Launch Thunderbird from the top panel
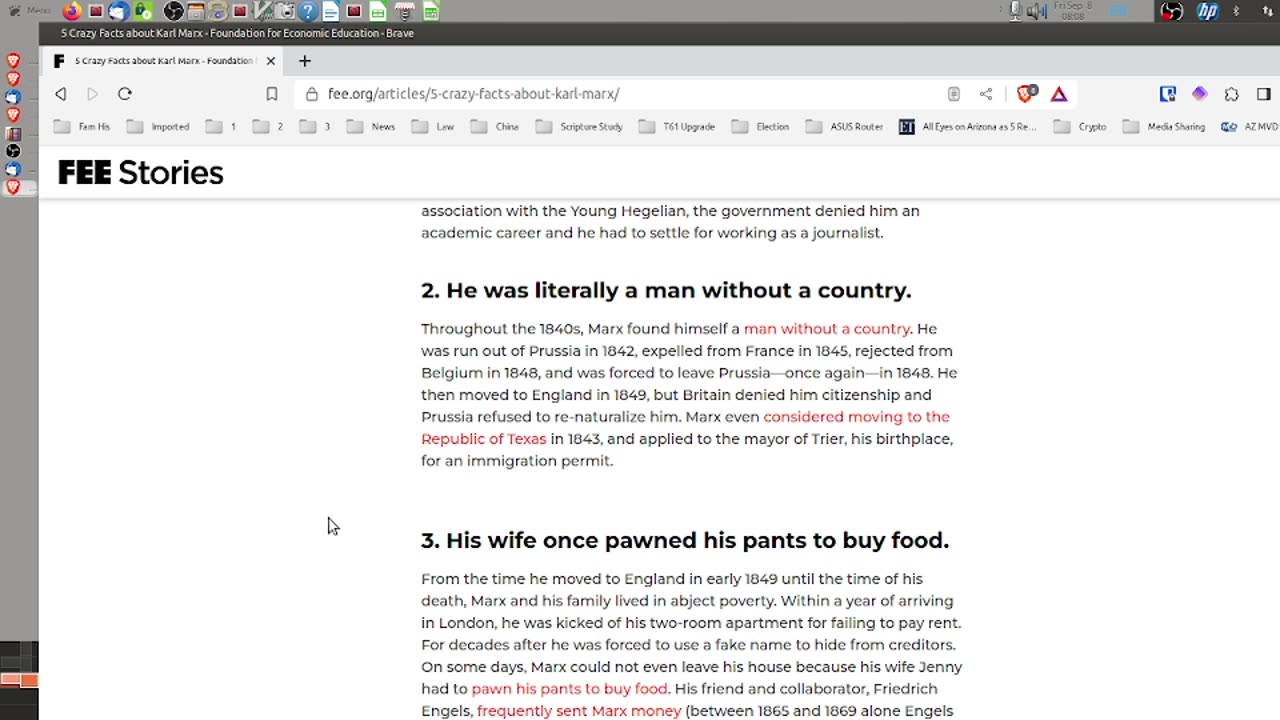1280x720 pixels. tap(118, 11)
